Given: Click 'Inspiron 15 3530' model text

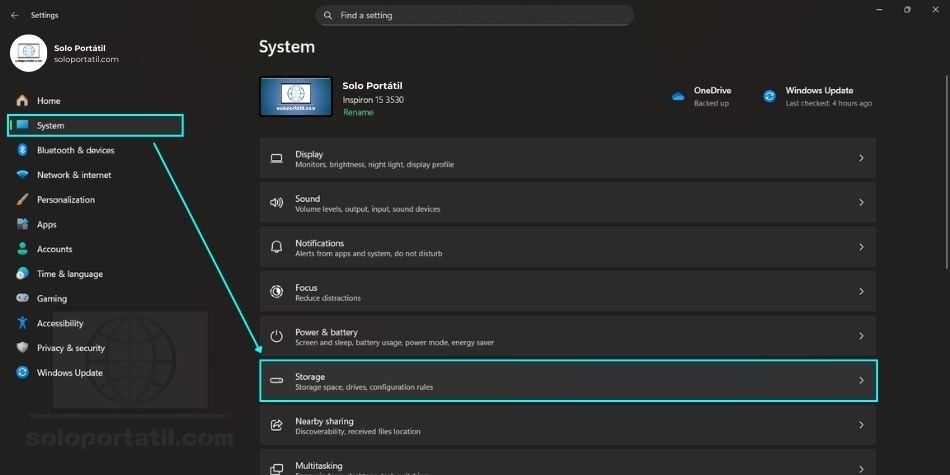Looking at the screenshot, I should click(373, 100).
